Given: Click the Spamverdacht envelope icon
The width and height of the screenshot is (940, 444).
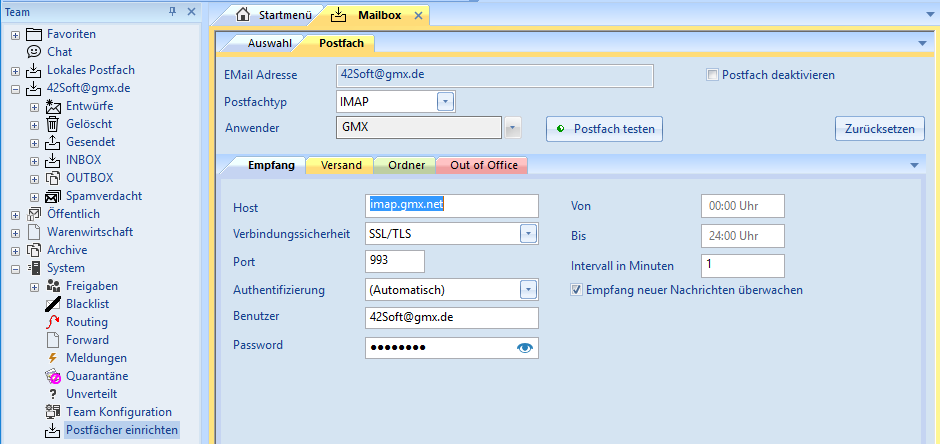Looking at the screenshot, I should pos(53,196).
